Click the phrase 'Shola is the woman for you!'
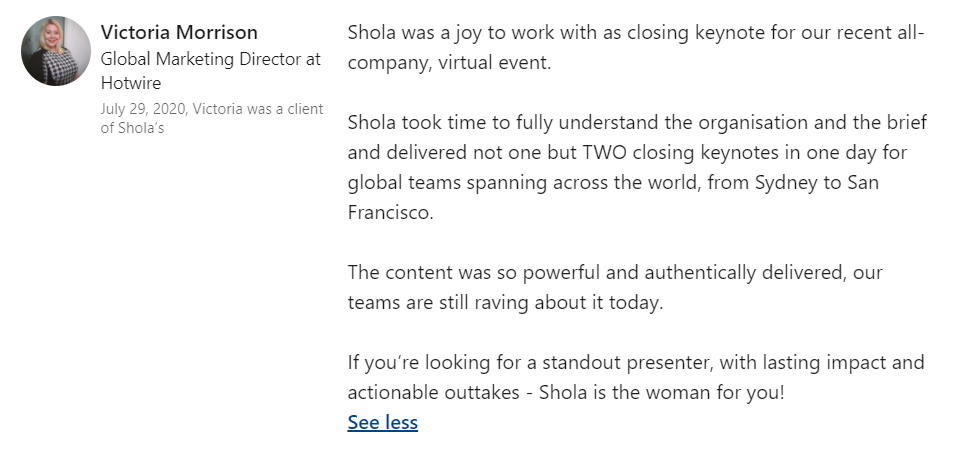 [662, 393]
